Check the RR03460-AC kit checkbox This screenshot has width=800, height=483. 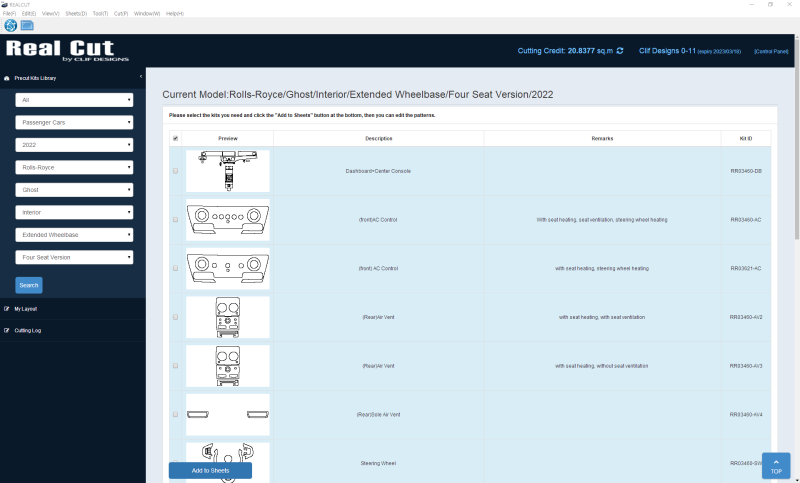coord(176,219)
